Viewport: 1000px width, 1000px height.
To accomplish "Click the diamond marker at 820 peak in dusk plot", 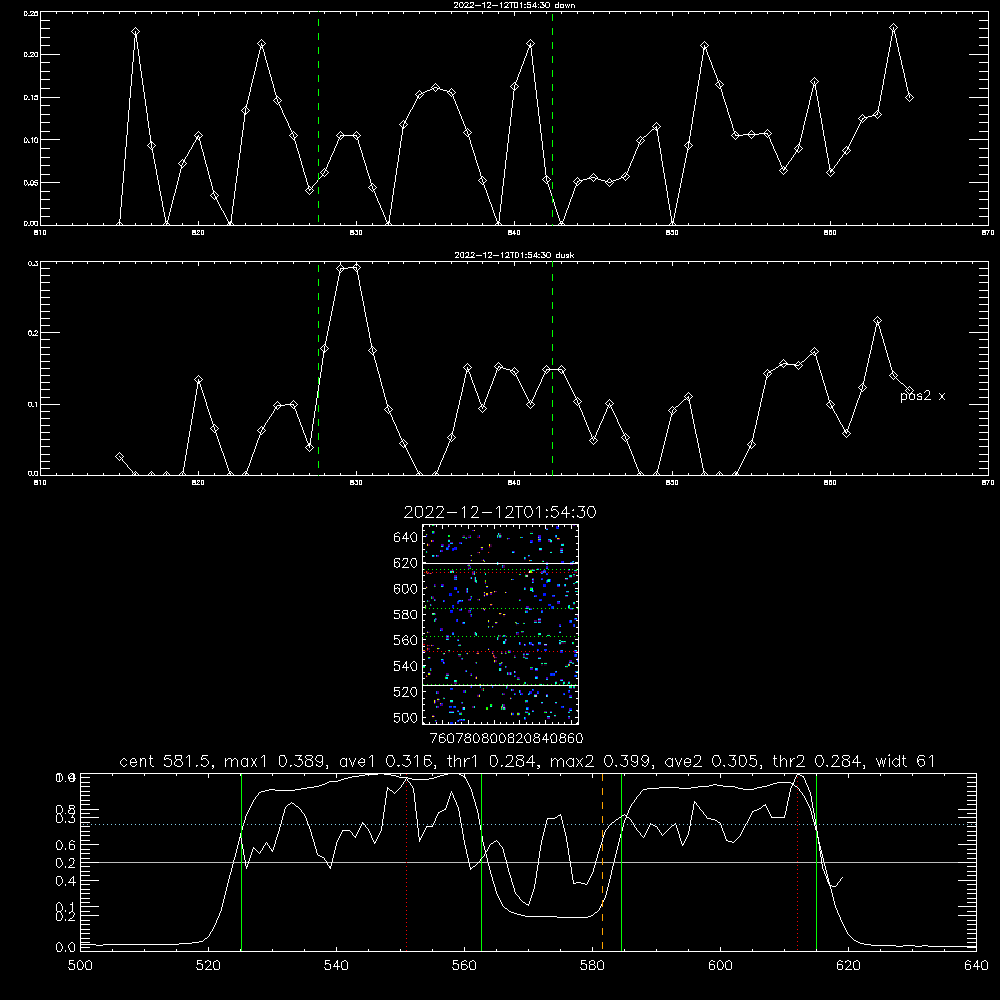I will (x=198, y=380).
